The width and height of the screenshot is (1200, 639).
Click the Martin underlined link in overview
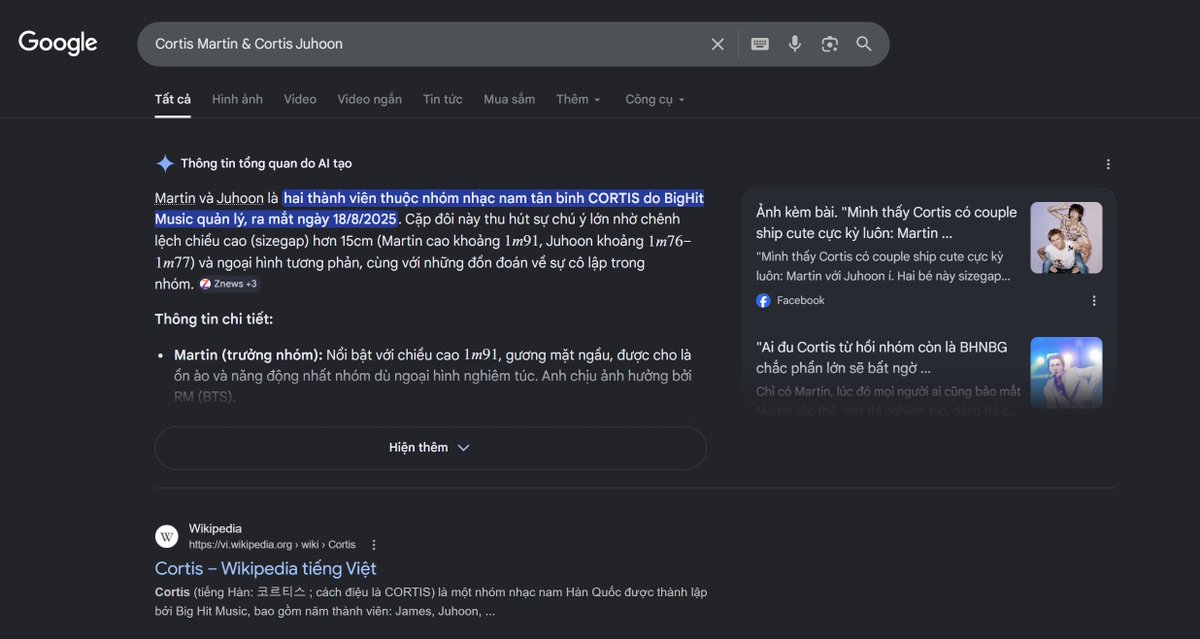pyautogui.click(x=175, y=198)
